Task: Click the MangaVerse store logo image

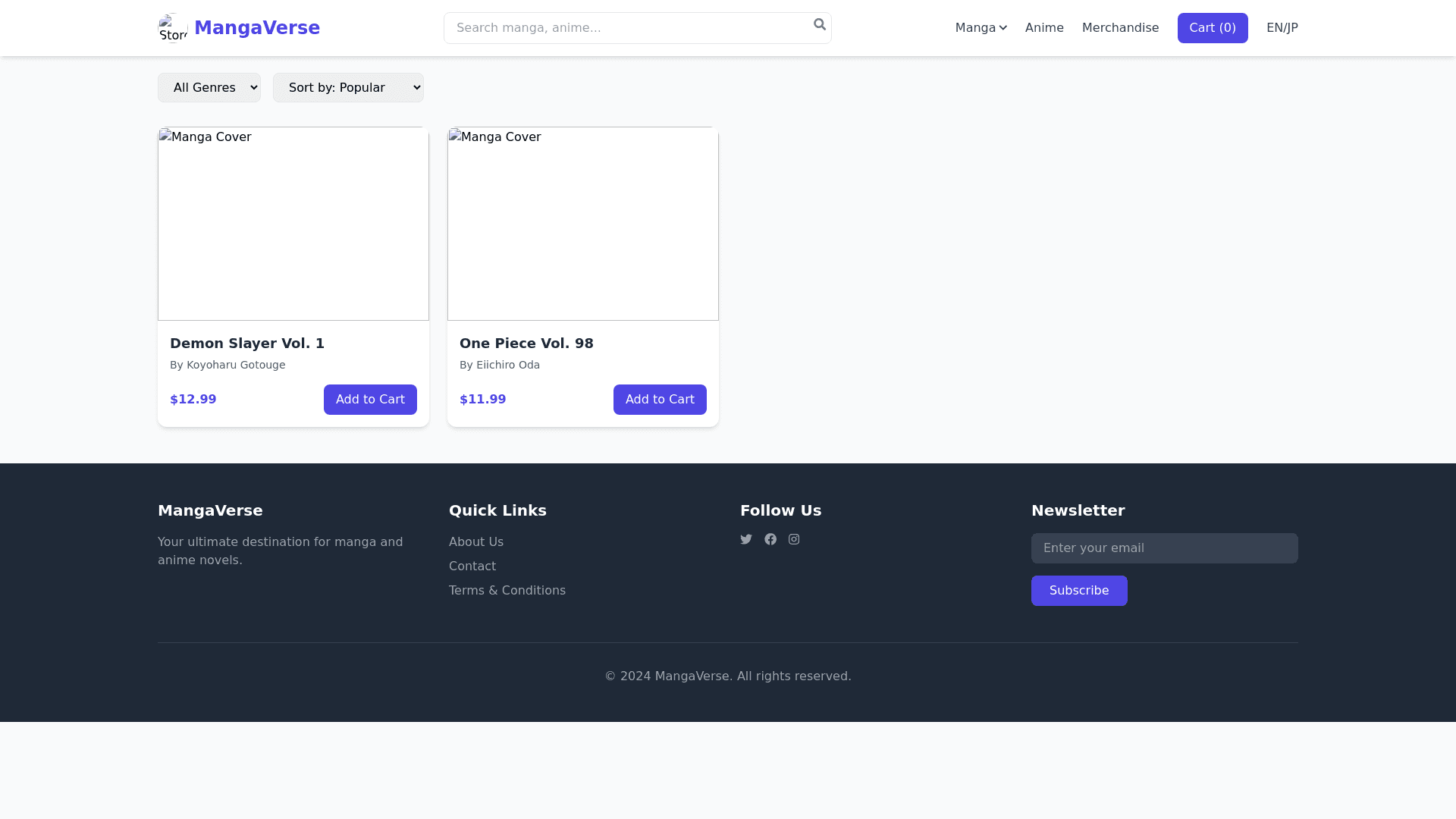Action: pos(173,28)
